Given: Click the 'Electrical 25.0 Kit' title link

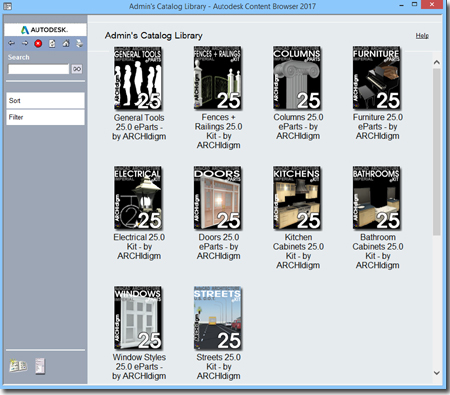Looking at the screenshot, I should tap(139, 246).
